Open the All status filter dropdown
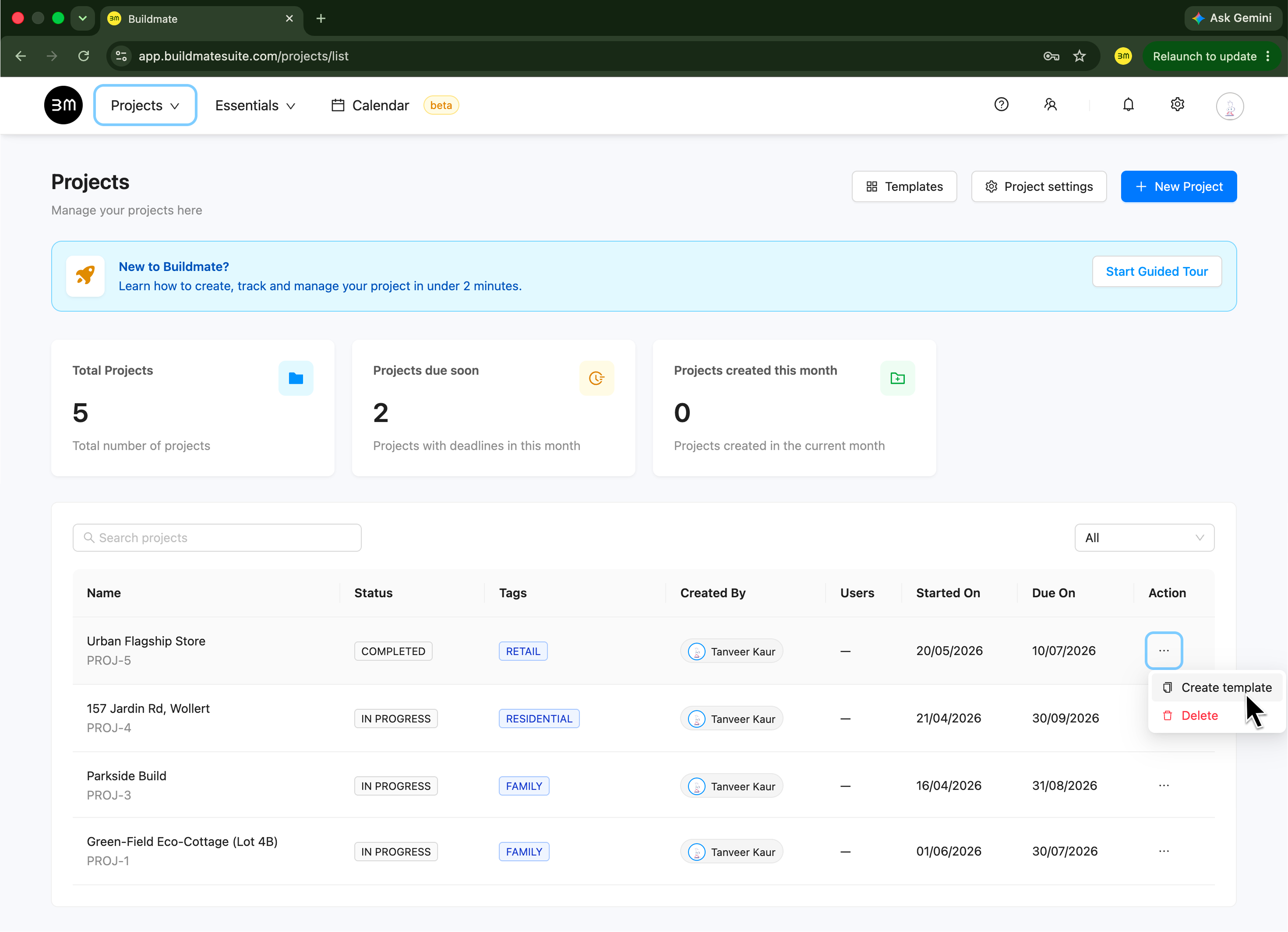 coord(1144,538)
